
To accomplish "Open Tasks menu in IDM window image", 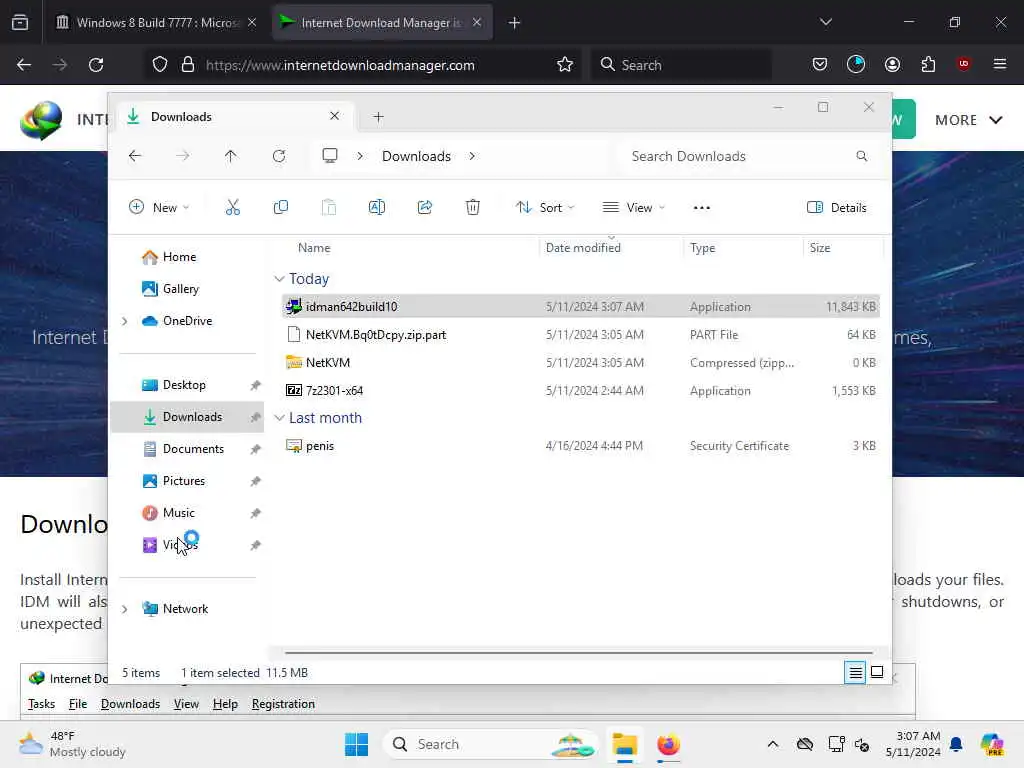I will (x=41, y=704).
